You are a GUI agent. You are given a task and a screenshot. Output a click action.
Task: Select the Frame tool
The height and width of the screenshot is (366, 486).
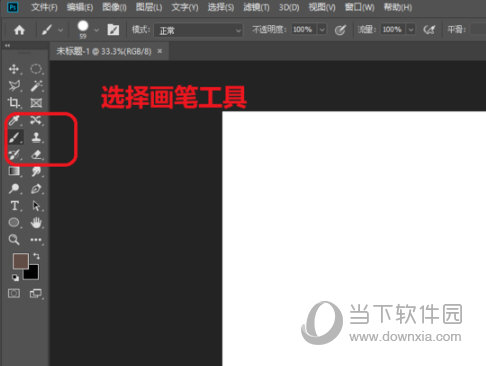[36, 103]
